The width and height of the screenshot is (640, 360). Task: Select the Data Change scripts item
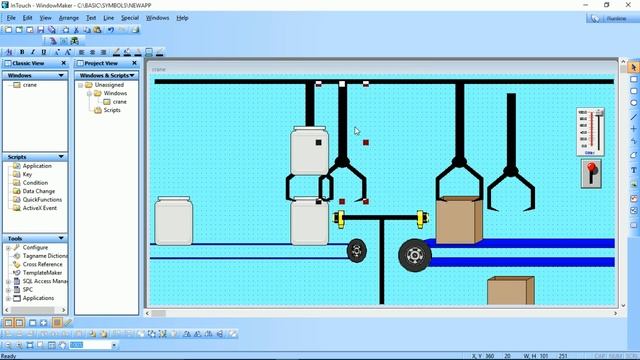(39, 191)
